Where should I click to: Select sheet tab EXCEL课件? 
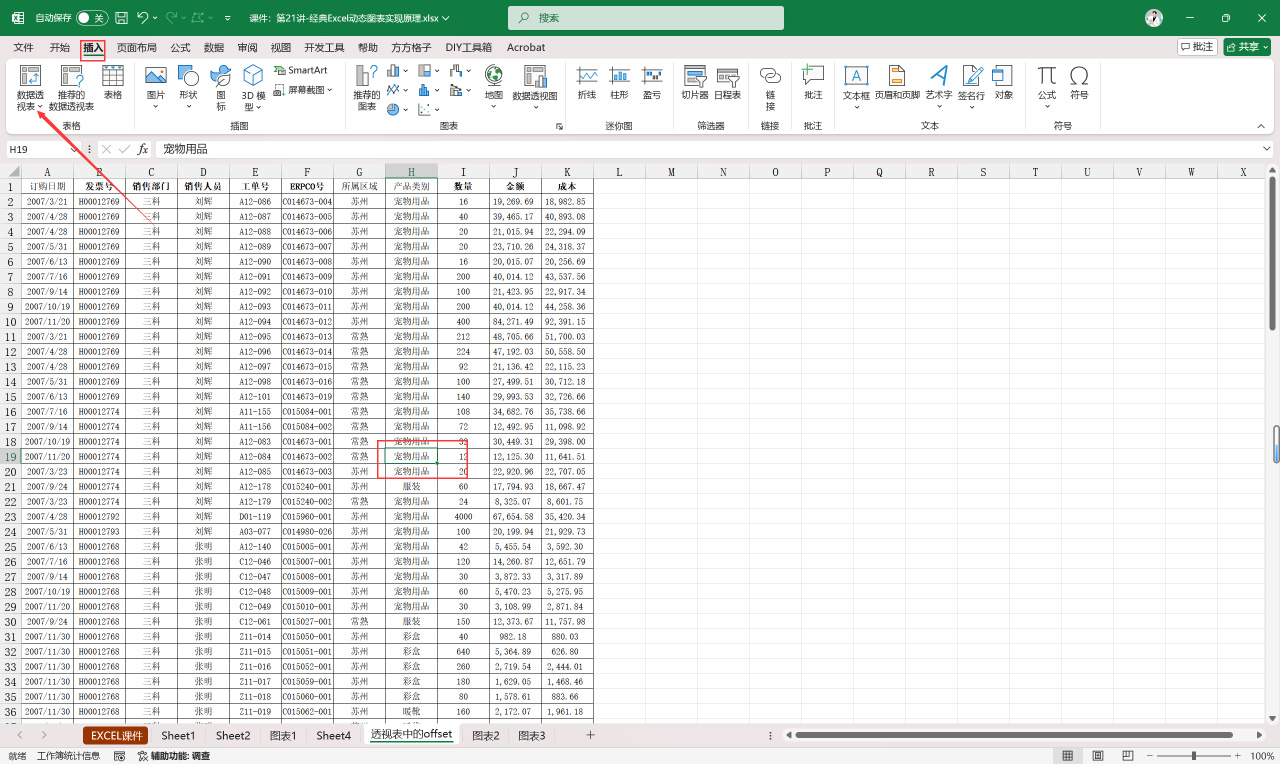116,735
